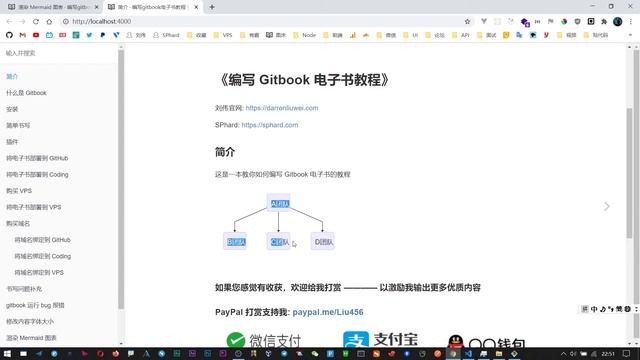Open the SPhard bookmark
The height and width of the screenshot is (360, 640).
click(x=166, y=35)
